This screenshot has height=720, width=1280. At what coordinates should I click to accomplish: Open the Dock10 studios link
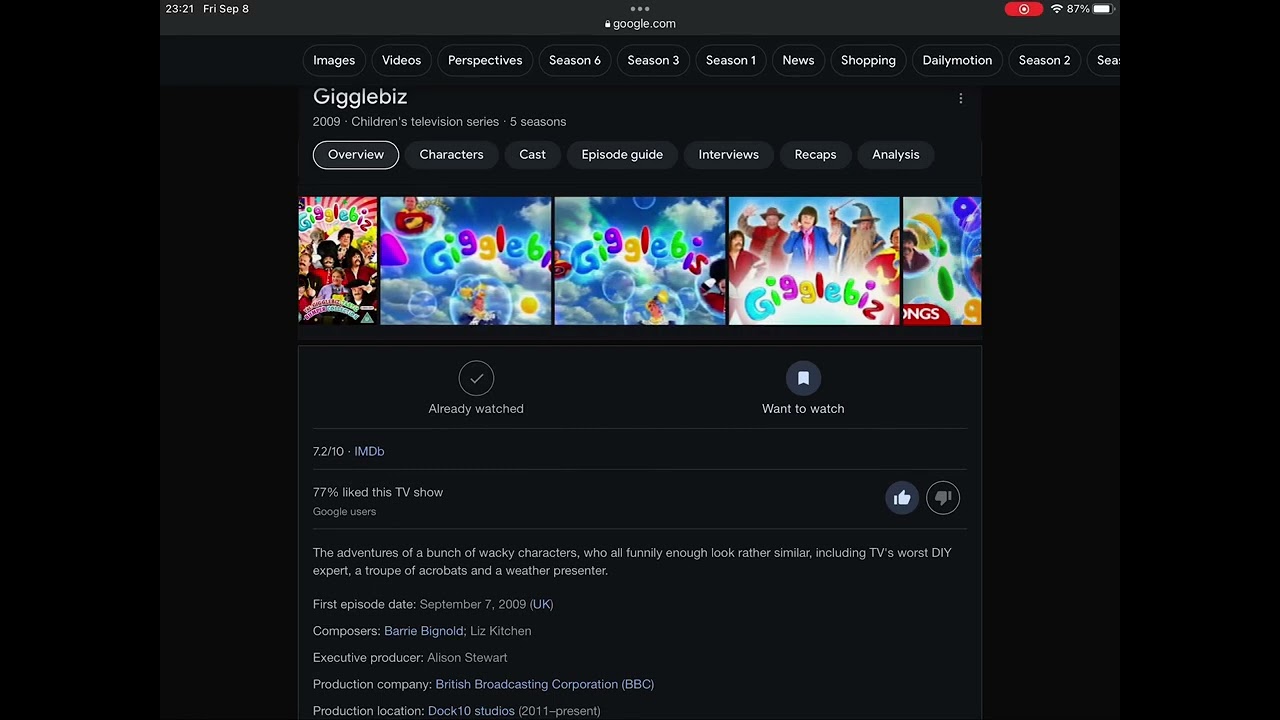[471, 711]
